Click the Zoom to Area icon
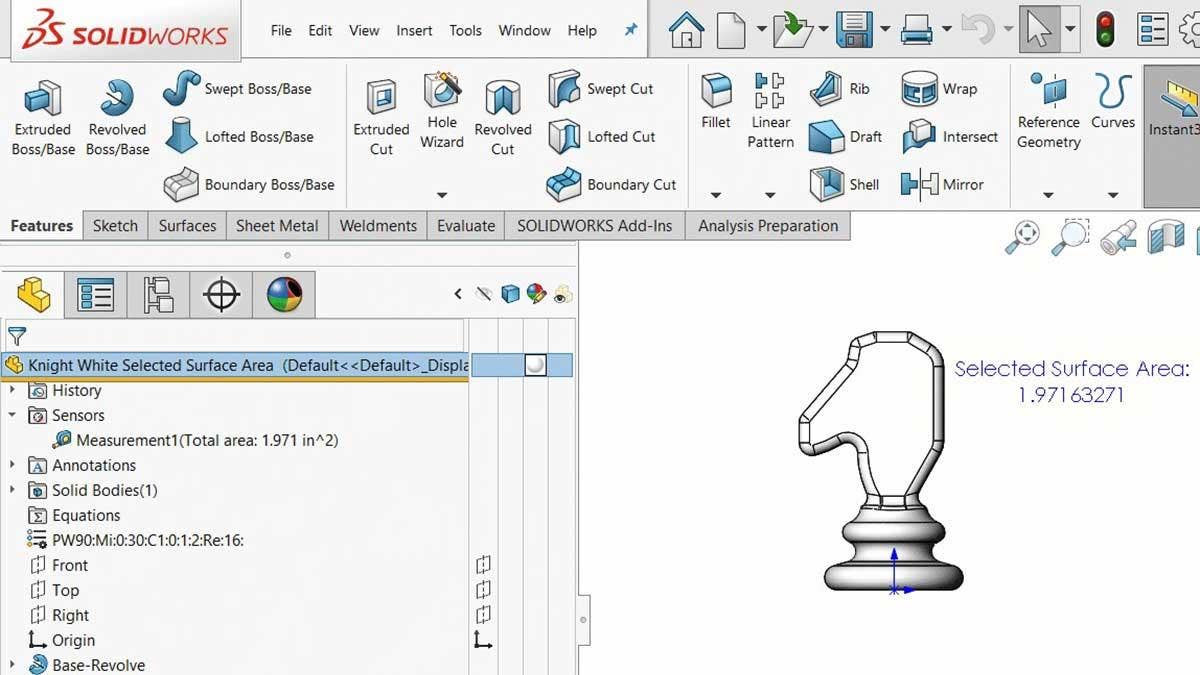The height and width of the screenshot is (675, 1200). [1070, 237]
